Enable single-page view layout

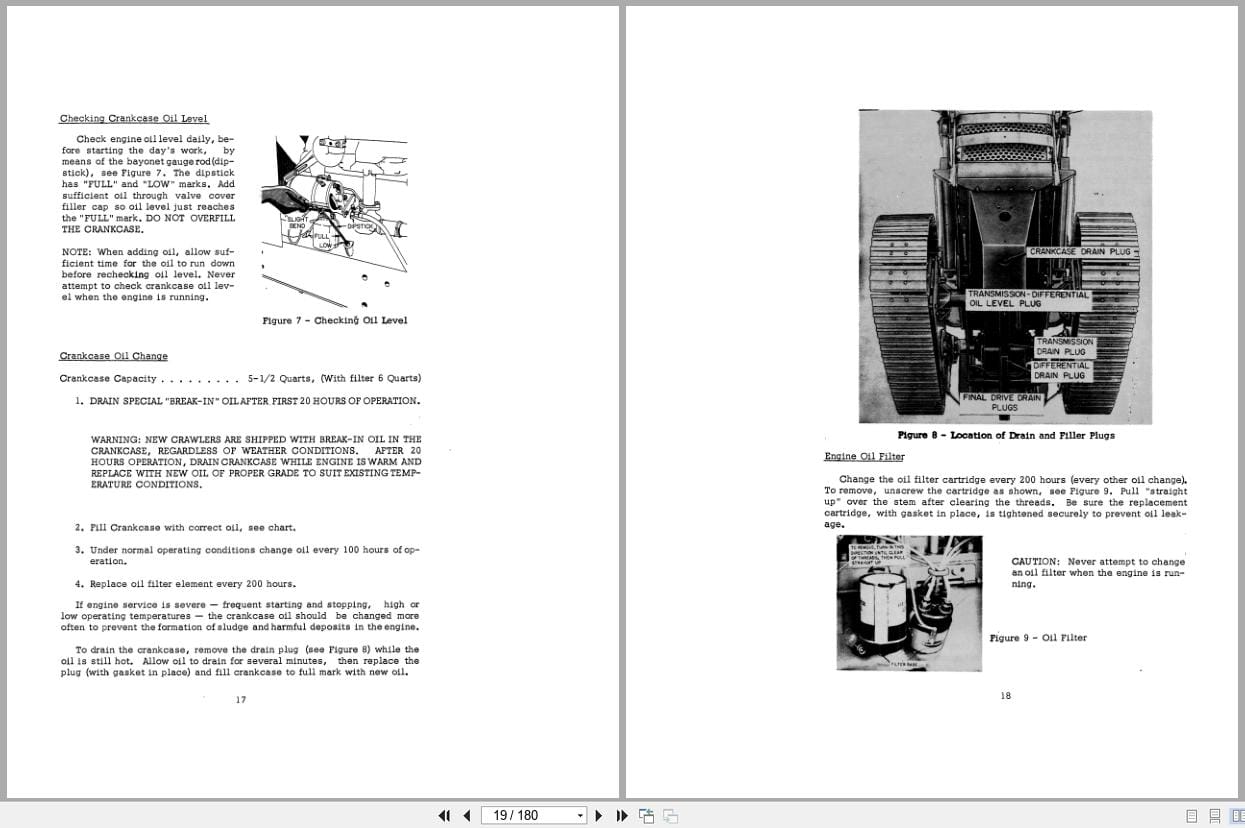coord(1191,815)
